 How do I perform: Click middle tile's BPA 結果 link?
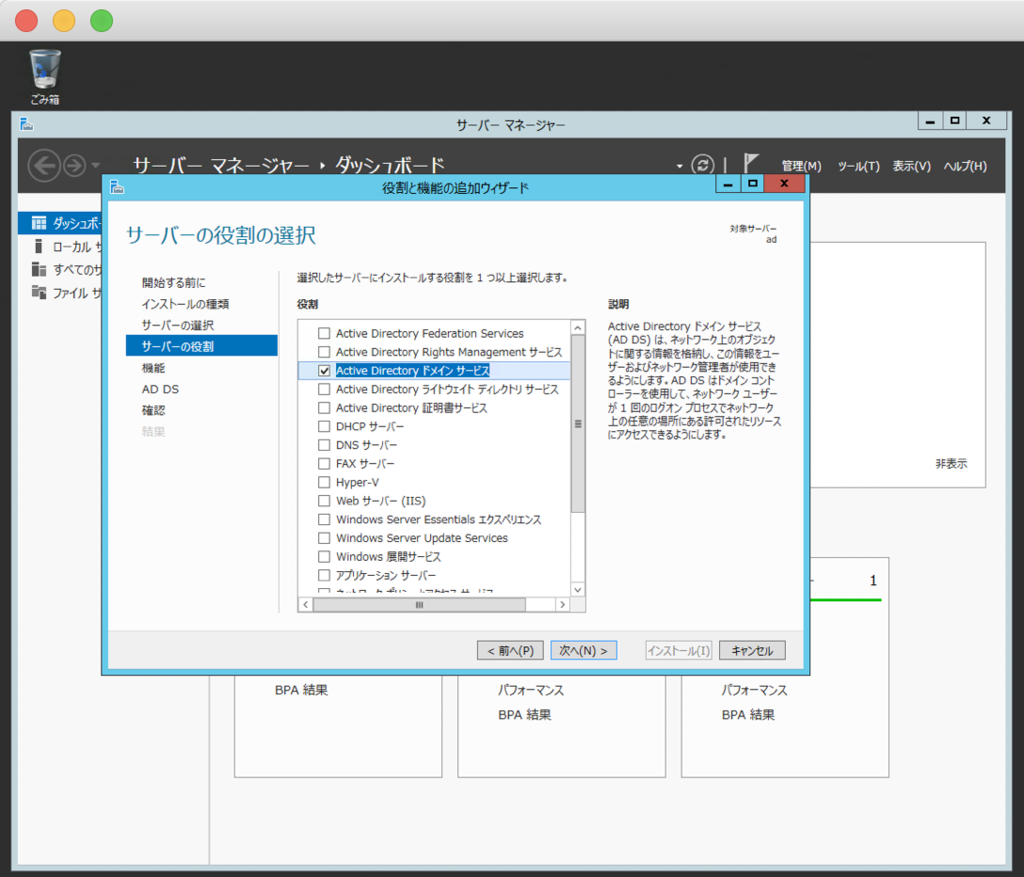click(x=524, y=715)
